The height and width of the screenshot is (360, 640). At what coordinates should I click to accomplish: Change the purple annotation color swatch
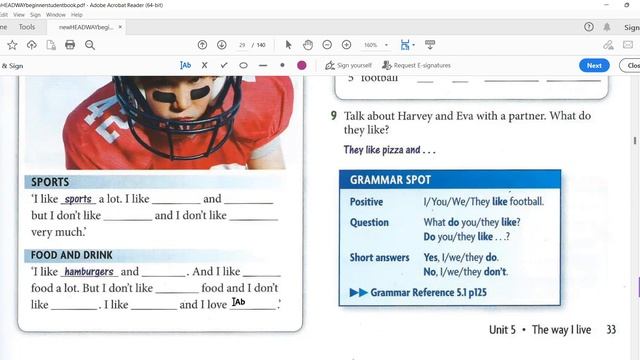302,65
